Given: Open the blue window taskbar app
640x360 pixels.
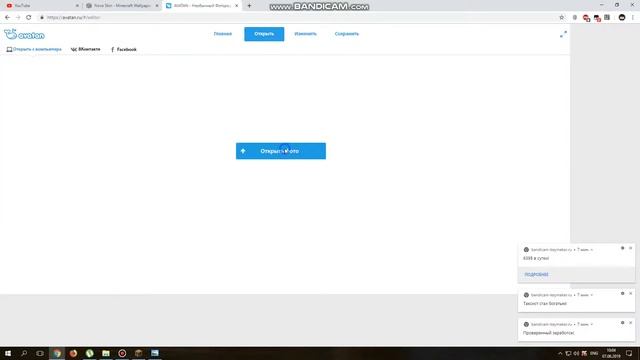Looking at the screenshot, I should click(x=155, y=353).
